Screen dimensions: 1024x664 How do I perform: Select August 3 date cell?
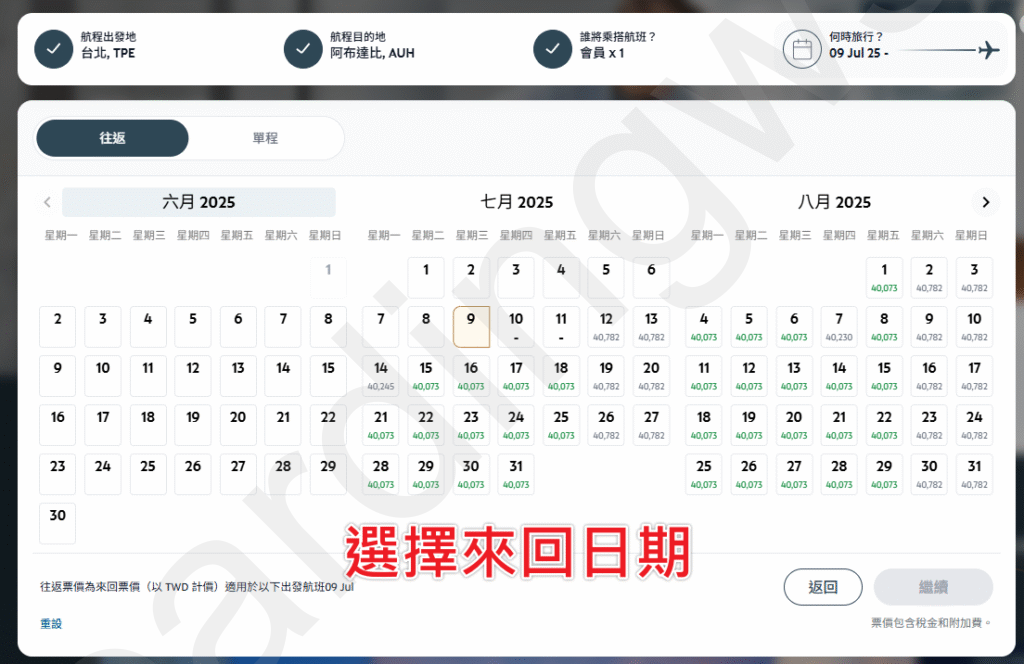point(974,277)
